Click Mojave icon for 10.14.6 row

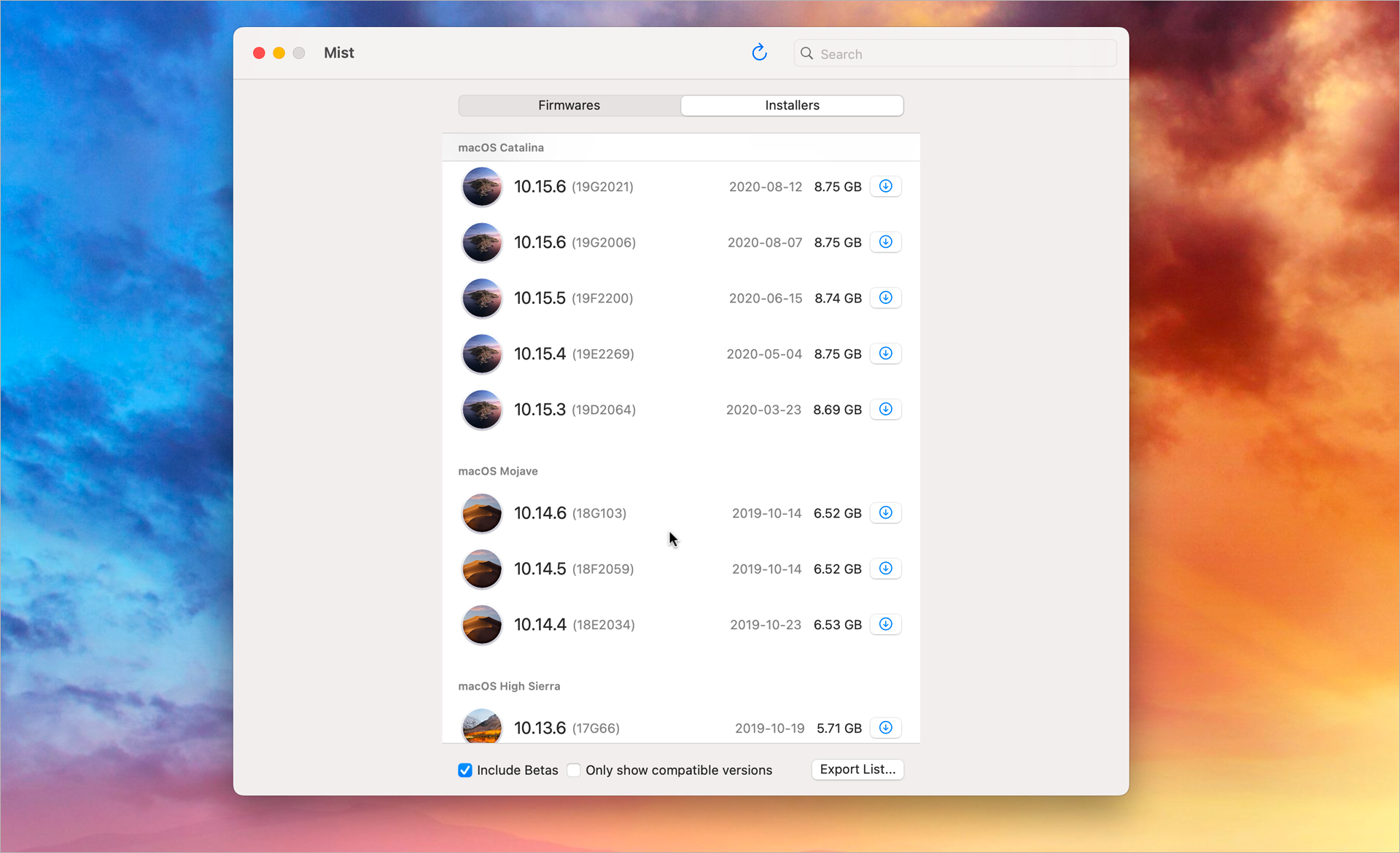[482, 513]
